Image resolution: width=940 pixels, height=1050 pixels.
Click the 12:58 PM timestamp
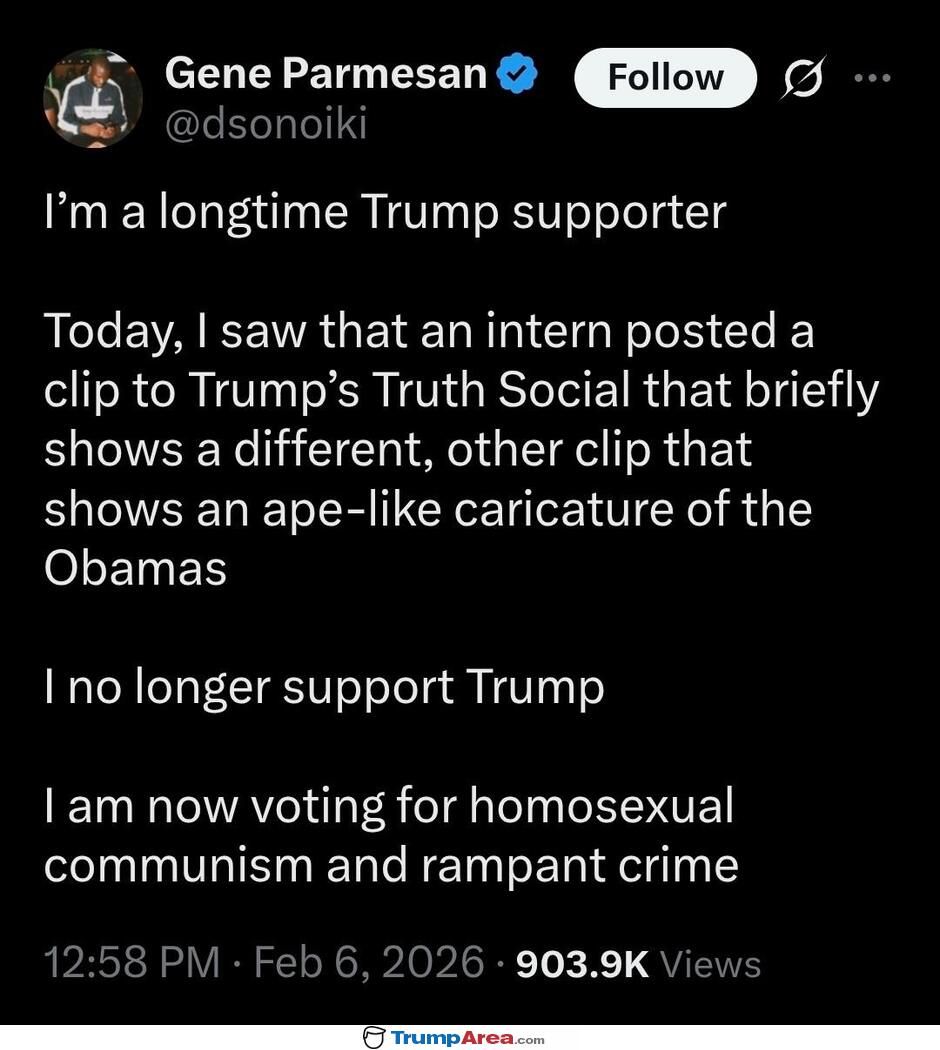click(x=132, y=963)
